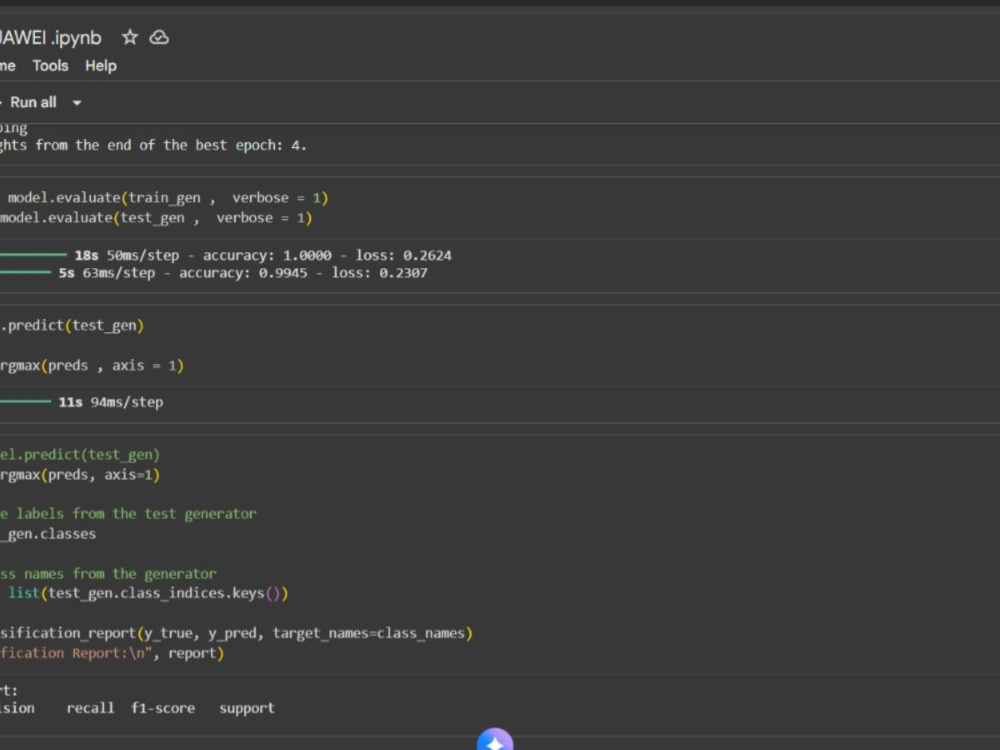Viewport: 1000px width, 750px height.
Task: Click output line showing accuracy: 1.0000
Action: 263,256
